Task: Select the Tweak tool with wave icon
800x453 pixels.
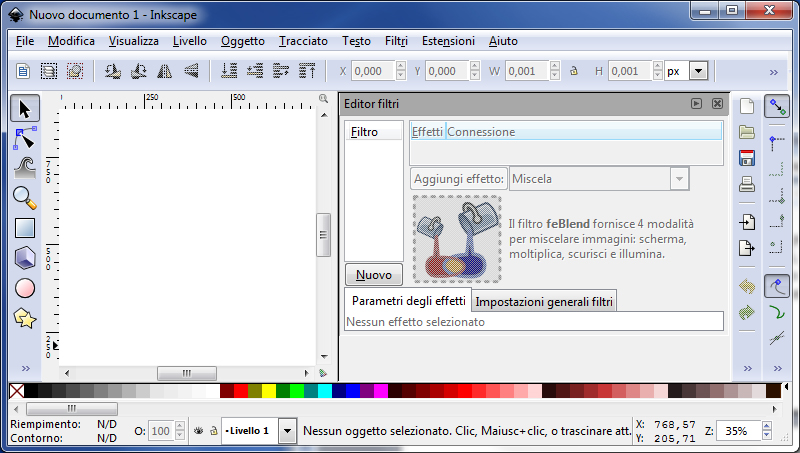Action: pyautogui.click(x=25, y=167)
